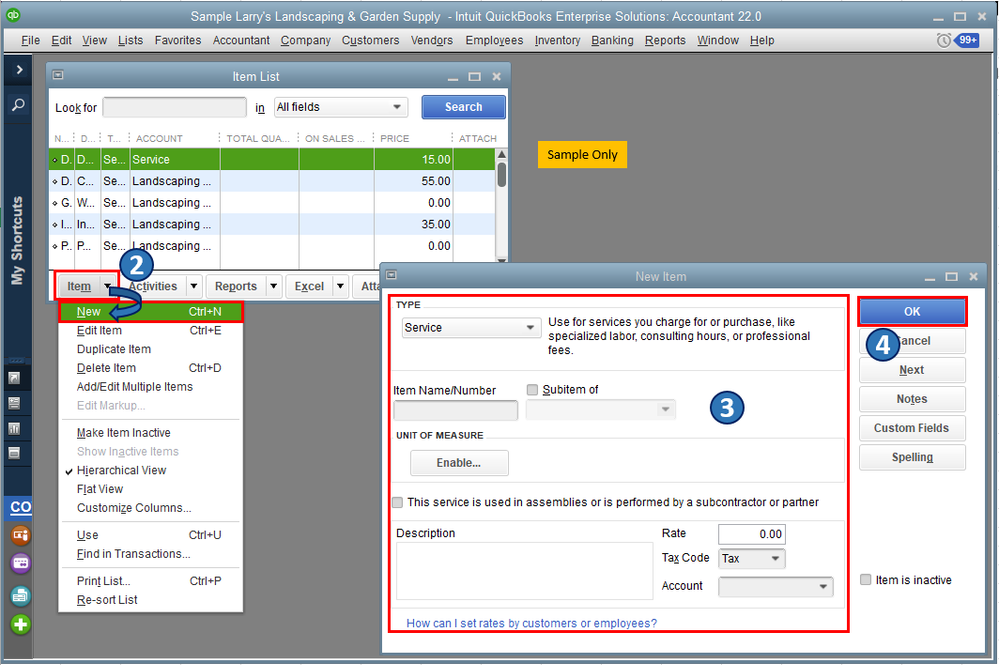Toggle Hierarchical View in Item menu
Viewport: 999px width, 665px height.
121,470
